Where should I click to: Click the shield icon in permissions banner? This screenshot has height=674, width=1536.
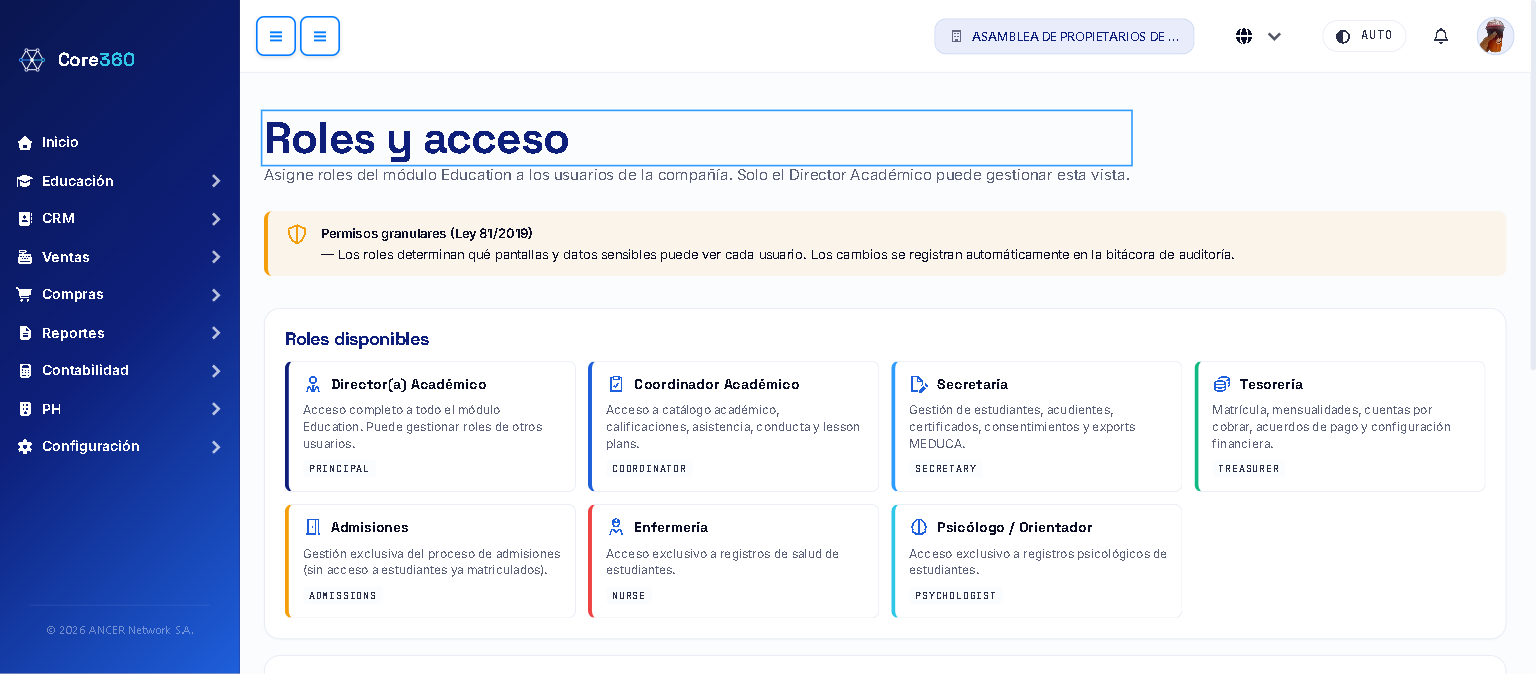pos(297,234)
